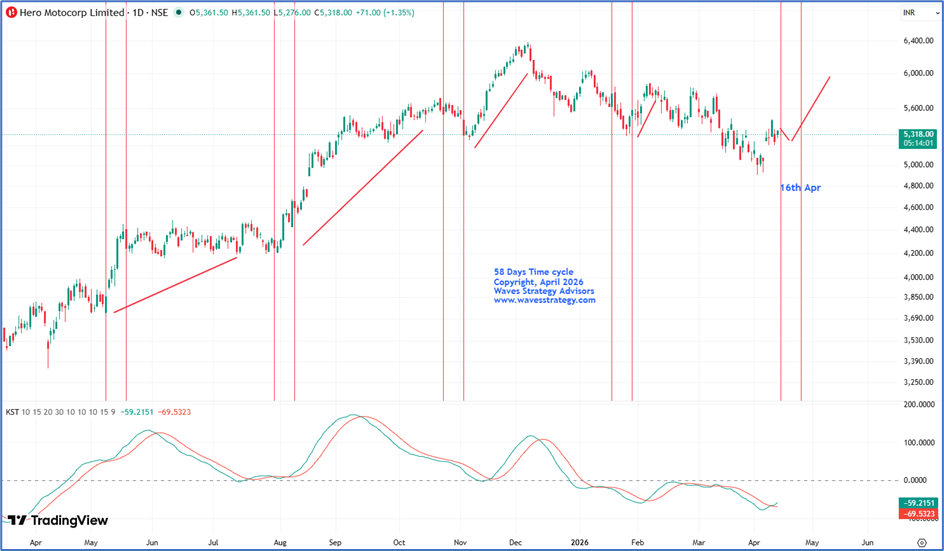Image resolution: width=944 pixels, height=551 pixels.
Task: Click the change value +71.00 (+1.35%)
Action: 385,13
